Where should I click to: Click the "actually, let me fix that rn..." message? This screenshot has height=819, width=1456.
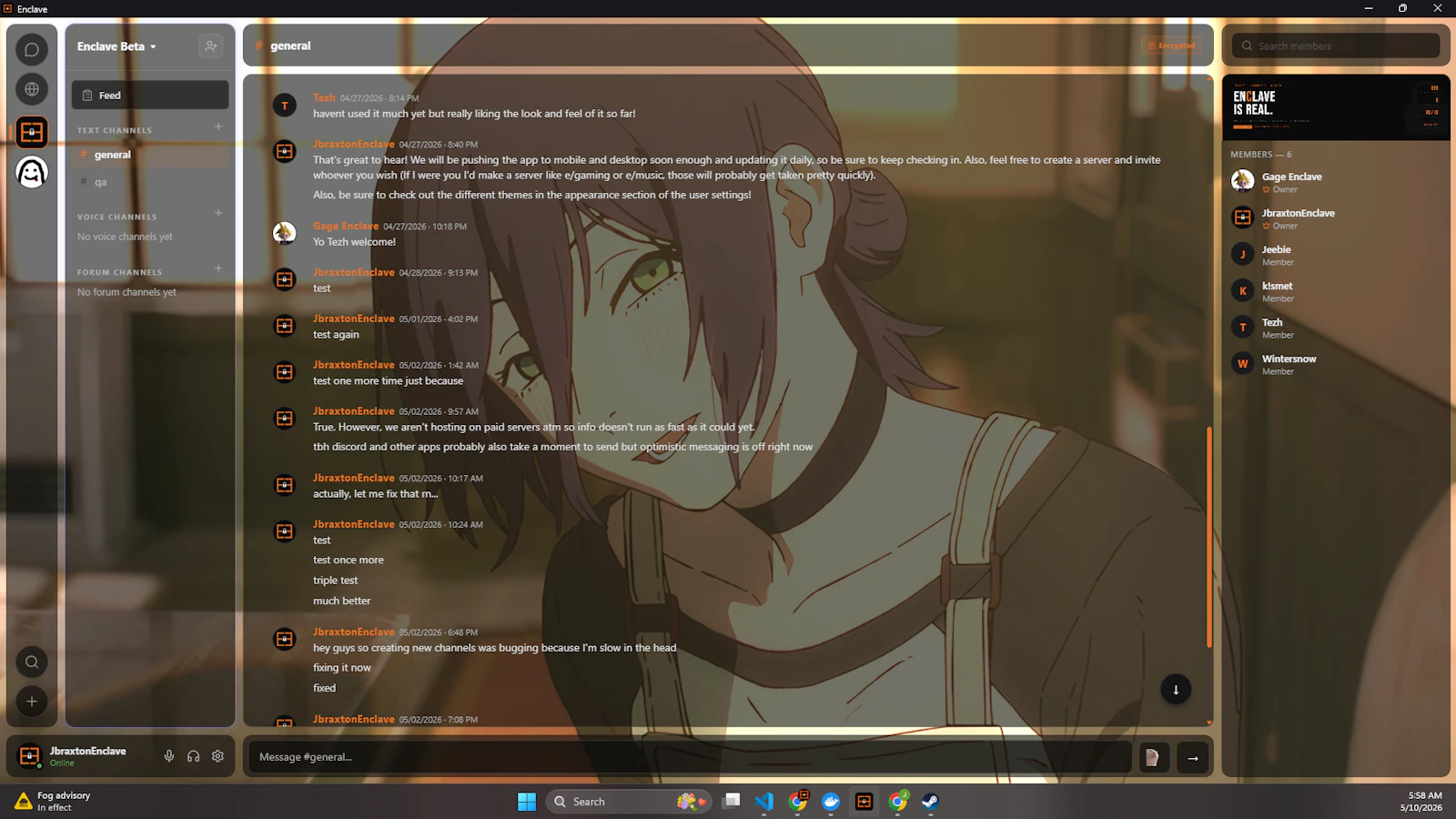(376, 494)
